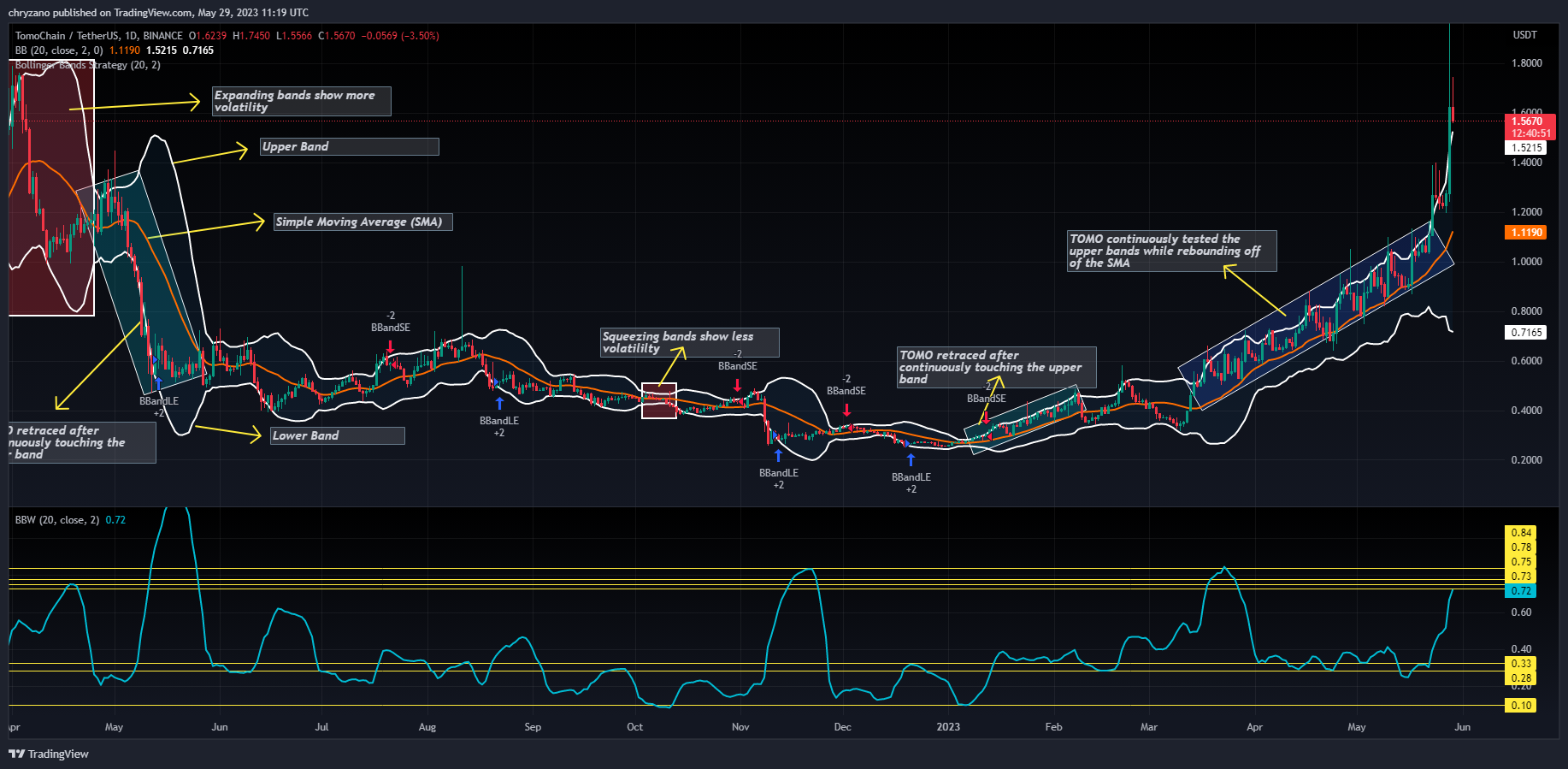Select the 'Upper Band' text annotation
1568x769 pixels.
coord(350,147)
